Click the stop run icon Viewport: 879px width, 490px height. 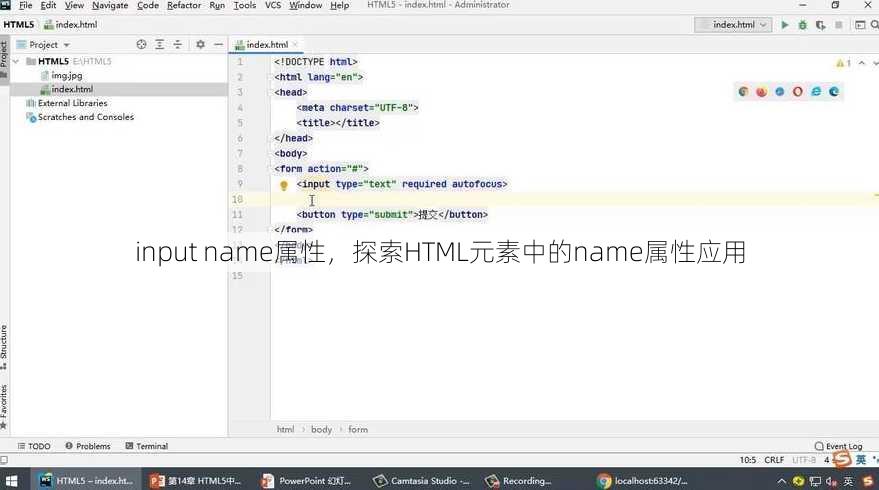(x=839, y=25)
